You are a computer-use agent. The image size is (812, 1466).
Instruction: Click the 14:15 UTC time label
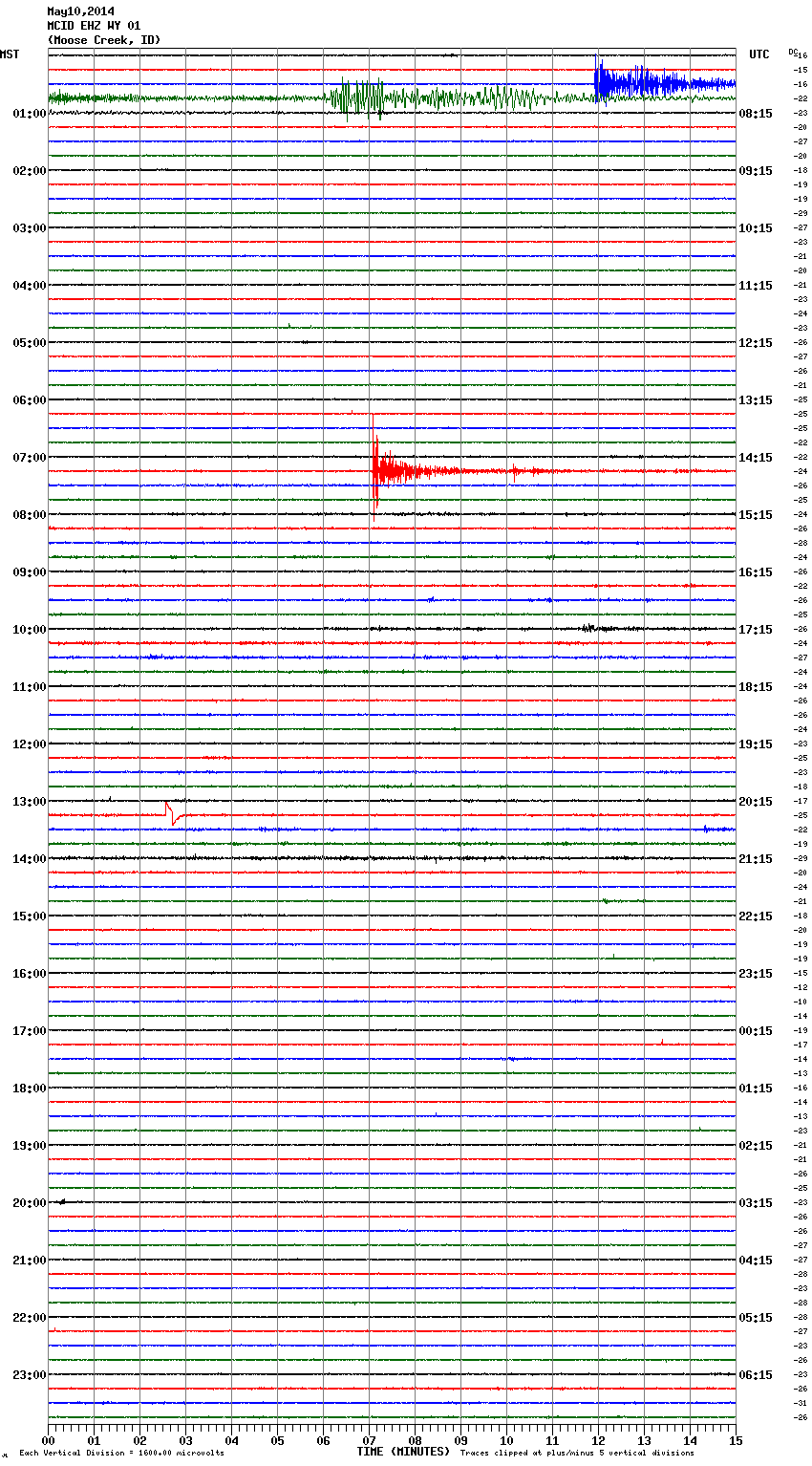[756, 458]
